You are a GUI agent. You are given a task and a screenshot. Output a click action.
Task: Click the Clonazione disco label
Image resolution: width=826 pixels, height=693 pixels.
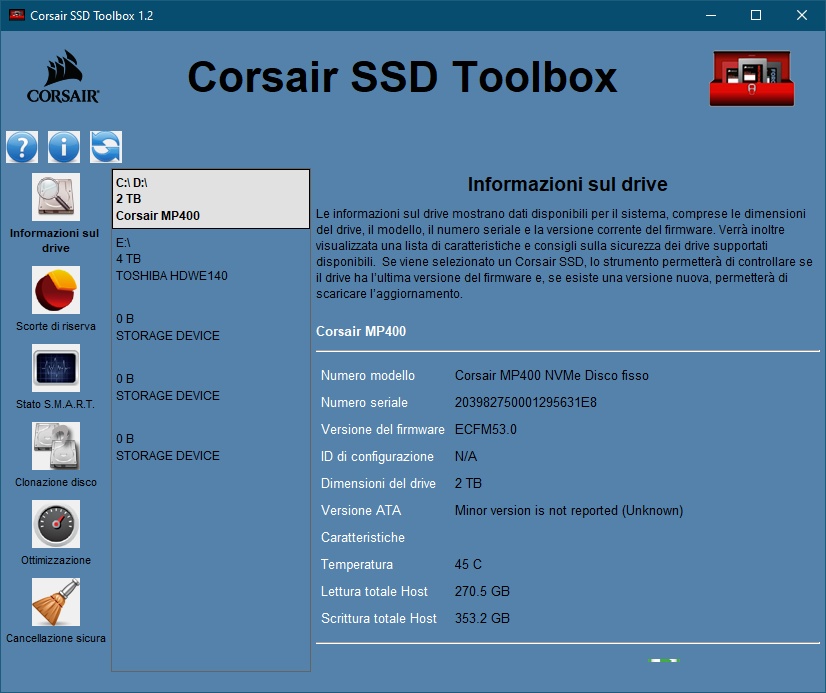(x=56, y=482)
